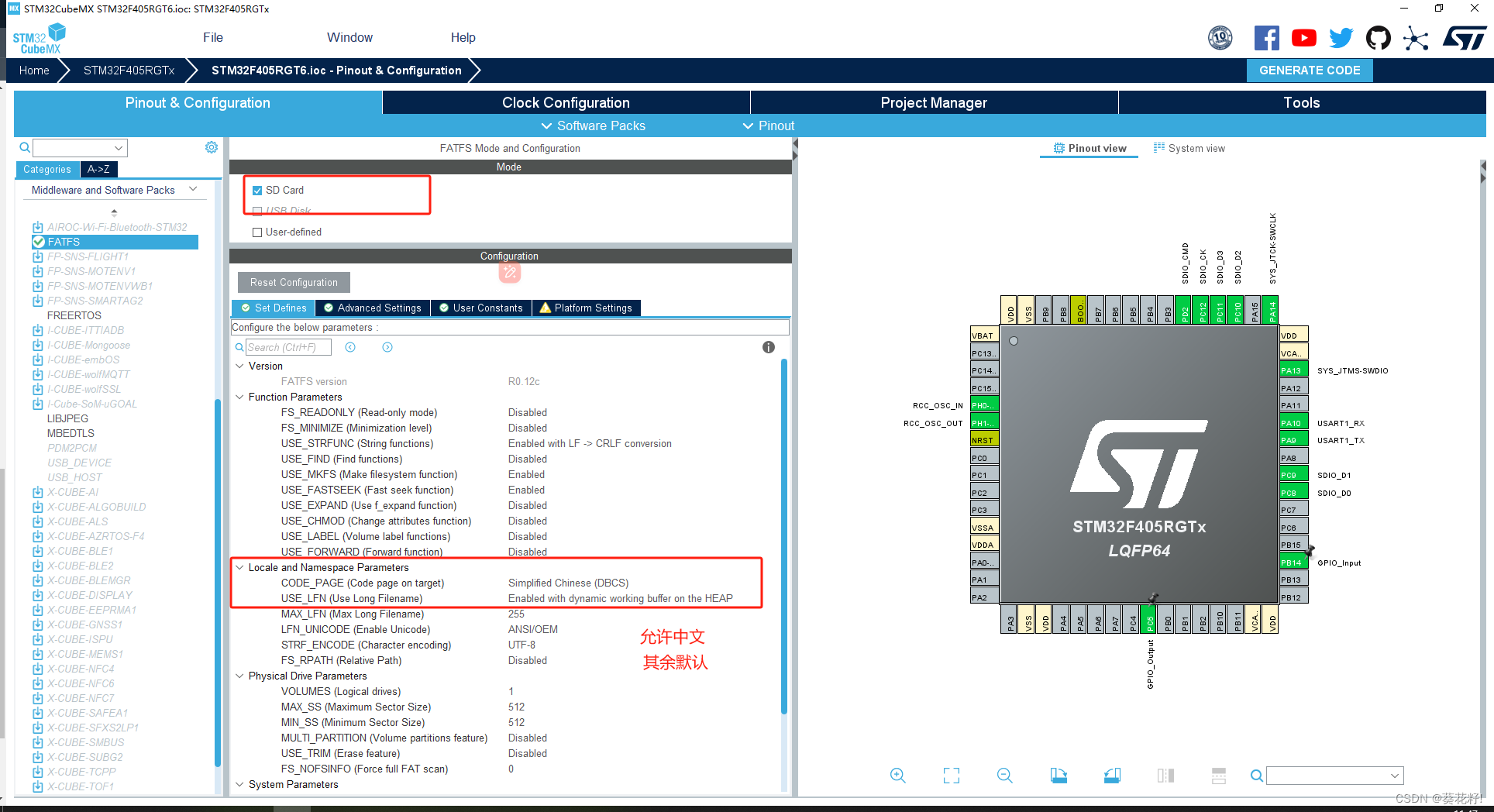Open the Help menu
The image size is (1494, 812).
point(463,36)
